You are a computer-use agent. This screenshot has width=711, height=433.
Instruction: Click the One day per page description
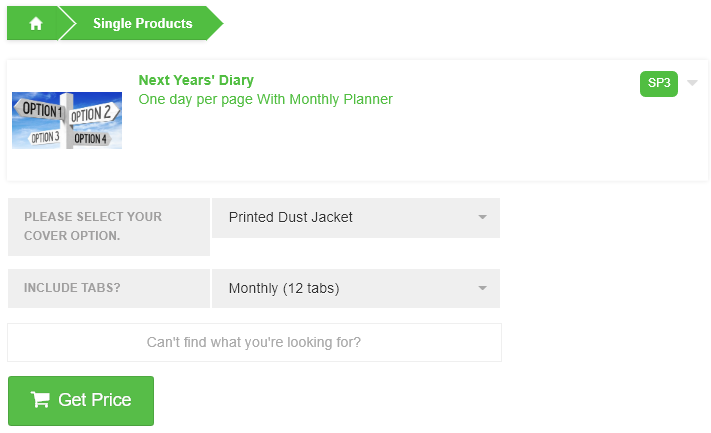tap(265, 99)
